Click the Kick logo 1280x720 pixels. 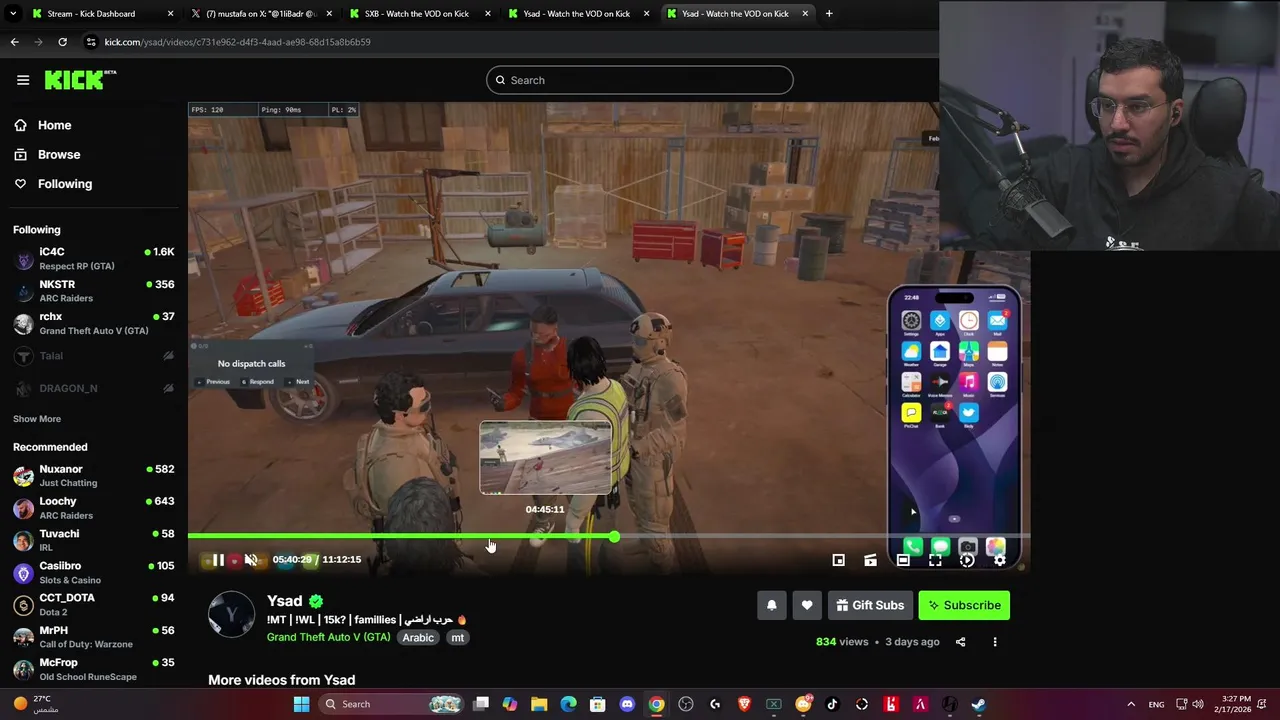[x=80, y=80]
